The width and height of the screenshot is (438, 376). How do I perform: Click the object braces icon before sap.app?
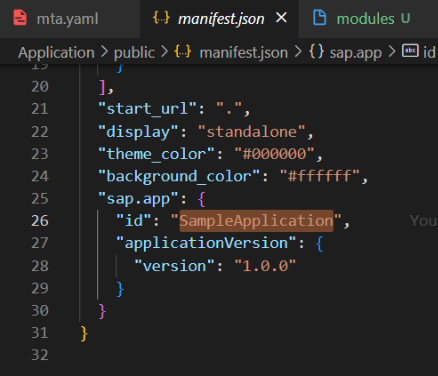pyautogui.click(x=316, y=52)
